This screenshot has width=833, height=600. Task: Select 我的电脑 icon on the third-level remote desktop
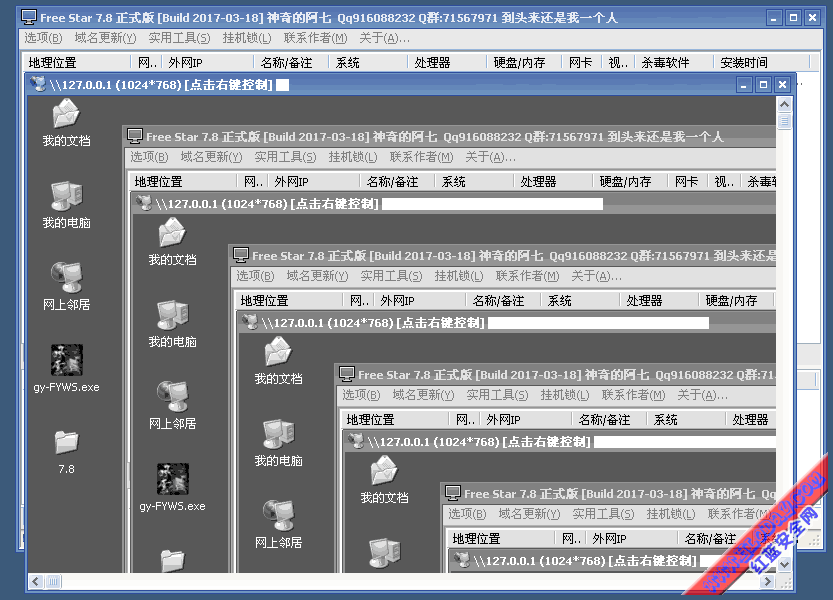point(278,443)
